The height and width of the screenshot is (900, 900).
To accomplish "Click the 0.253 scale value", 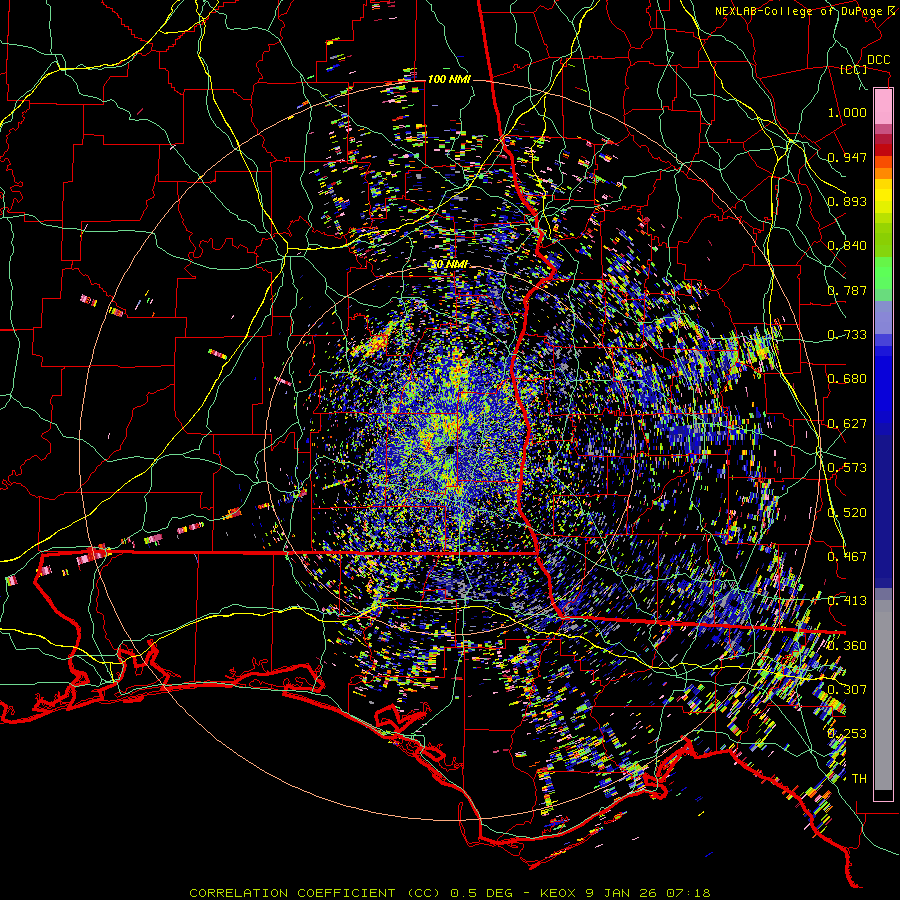I will (x=847, y=734).
